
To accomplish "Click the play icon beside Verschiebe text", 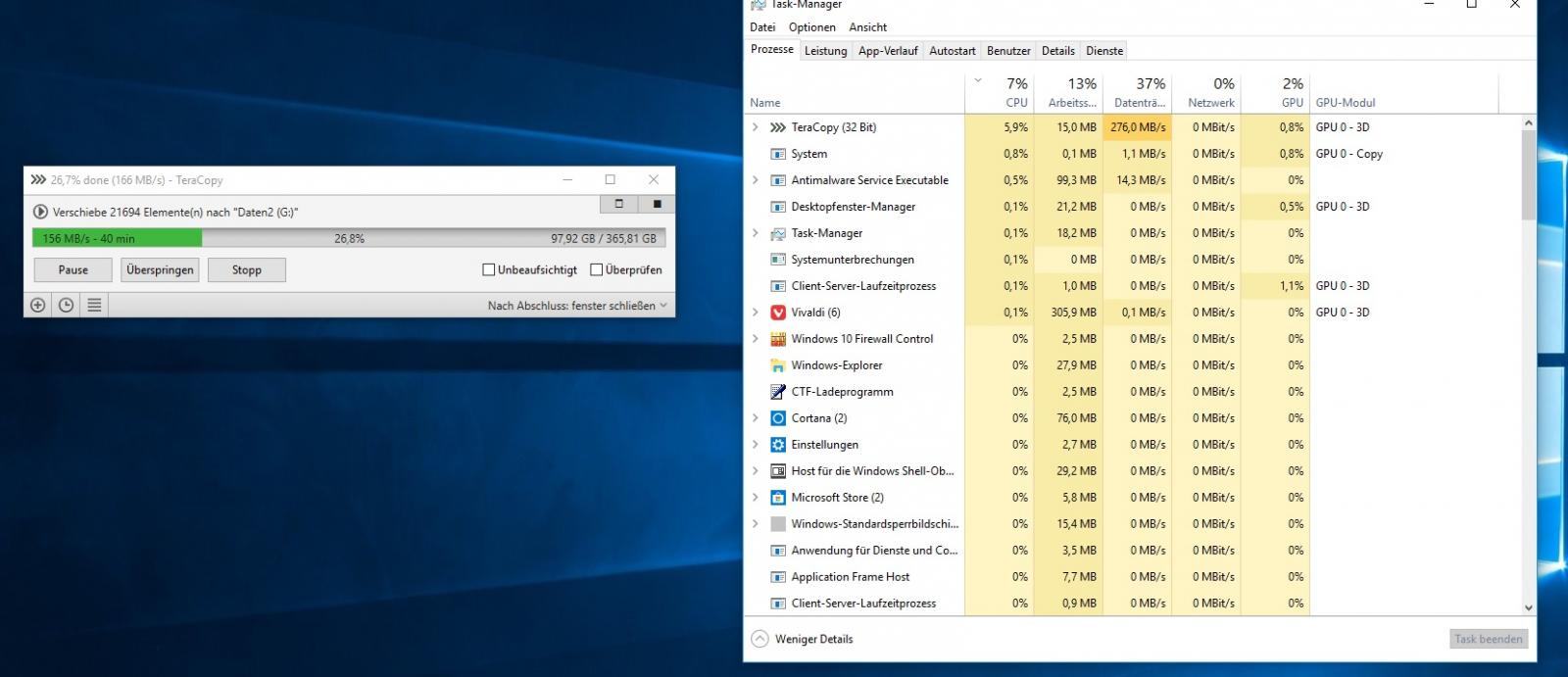I will [40, 212].
